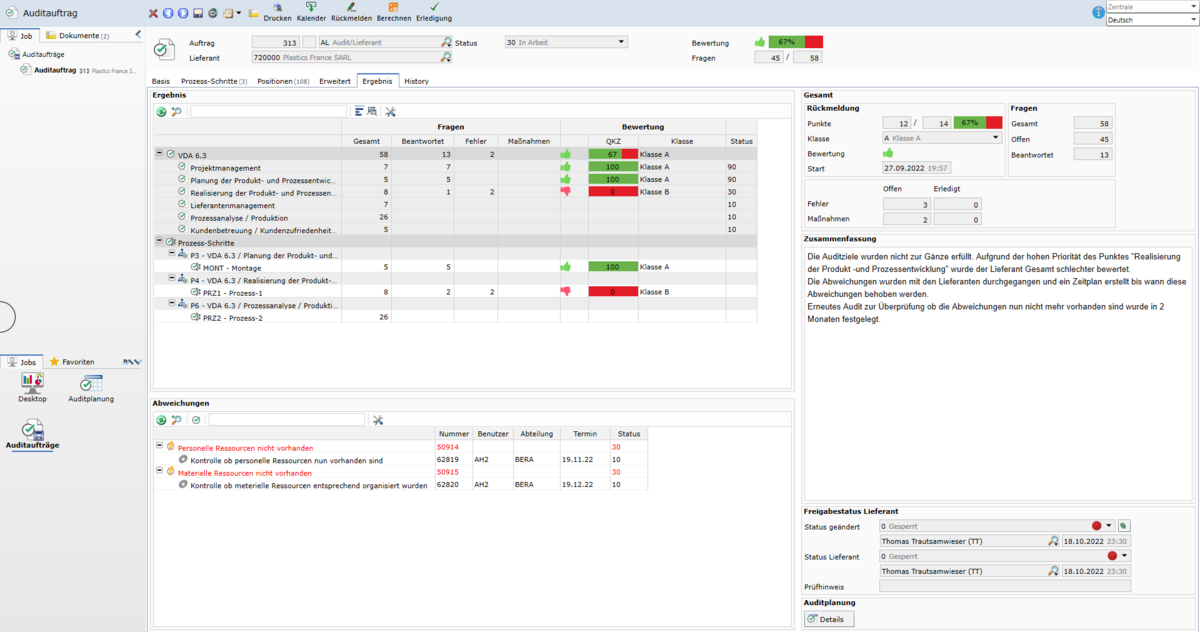Switch to the Positionen tab

click(x=283, y=81)
